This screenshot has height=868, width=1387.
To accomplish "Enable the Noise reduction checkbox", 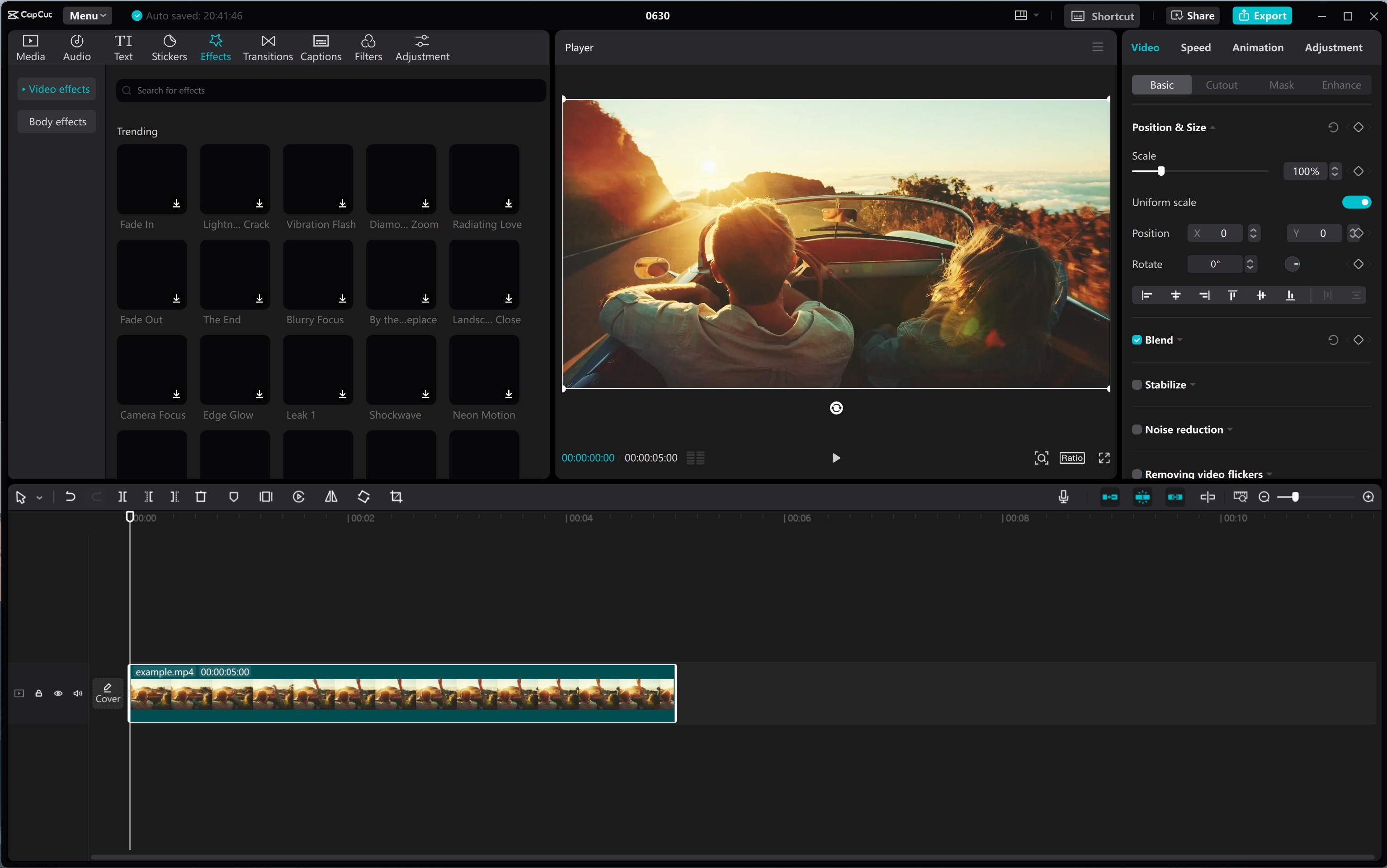I will click(1137, 429).
